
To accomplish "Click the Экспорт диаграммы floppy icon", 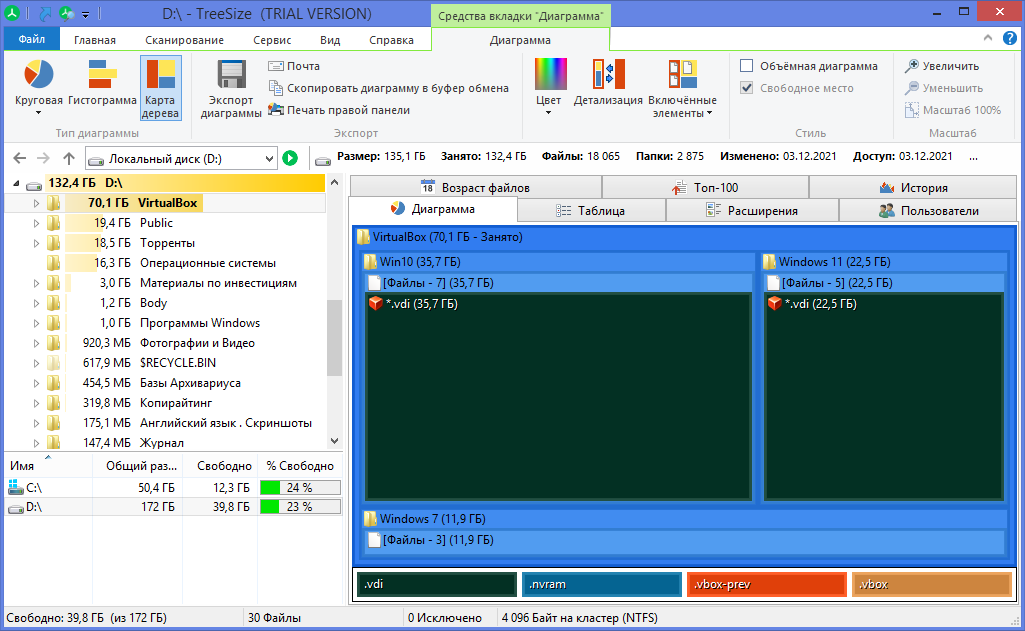I will [x=231, y=75].
